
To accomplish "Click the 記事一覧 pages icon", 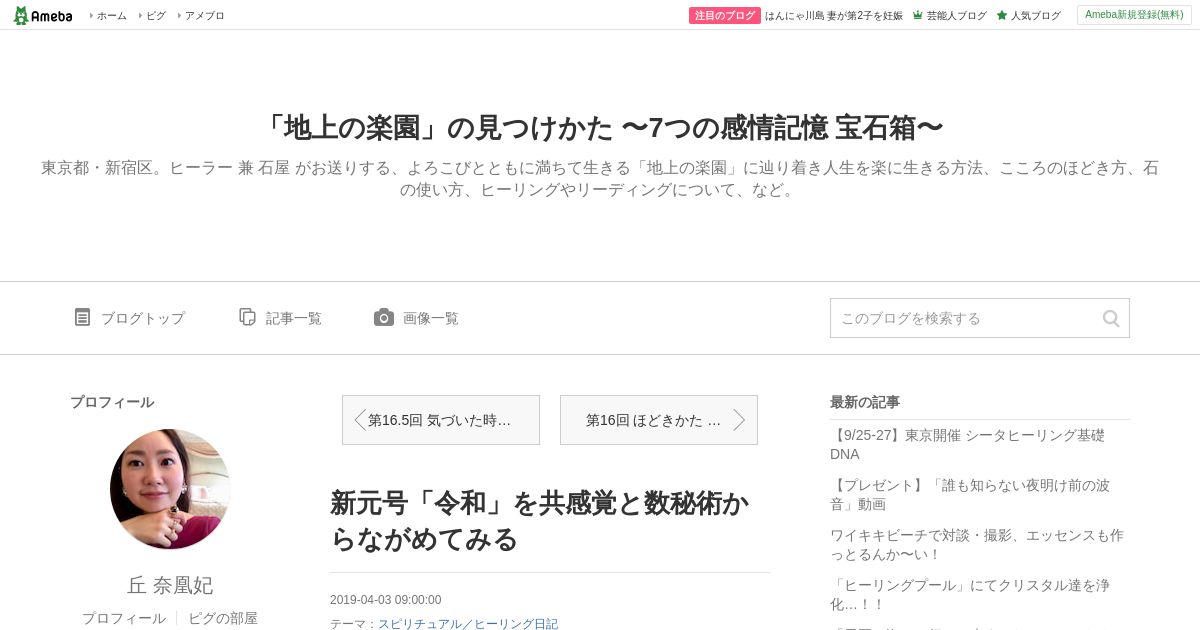I will [248, 317].
